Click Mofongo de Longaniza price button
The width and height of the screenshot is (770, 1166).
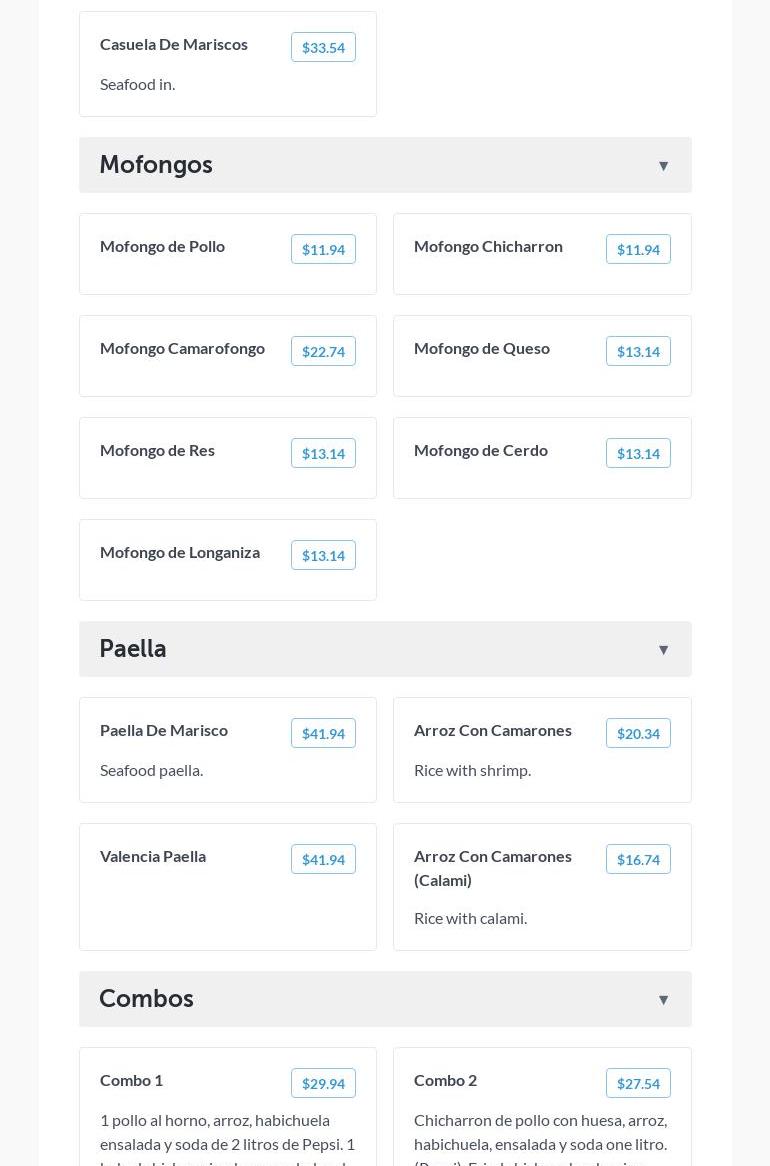tap(323, 556)
